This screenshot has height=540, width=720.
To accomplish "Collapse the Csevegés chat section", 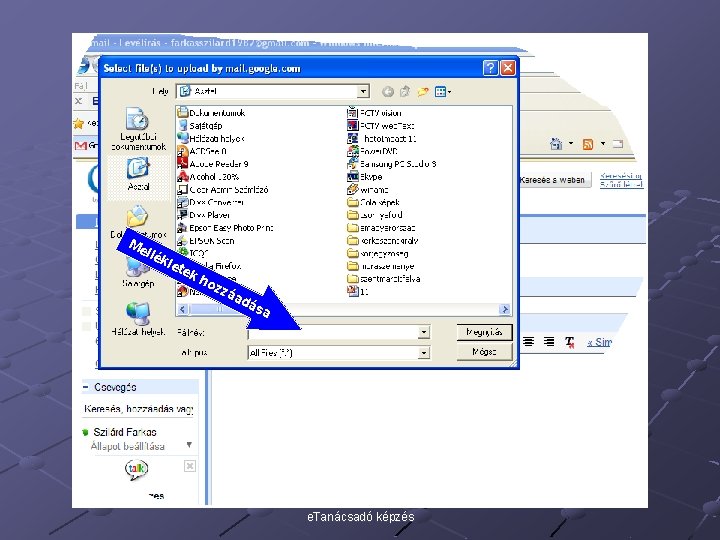I will point(85,387).
